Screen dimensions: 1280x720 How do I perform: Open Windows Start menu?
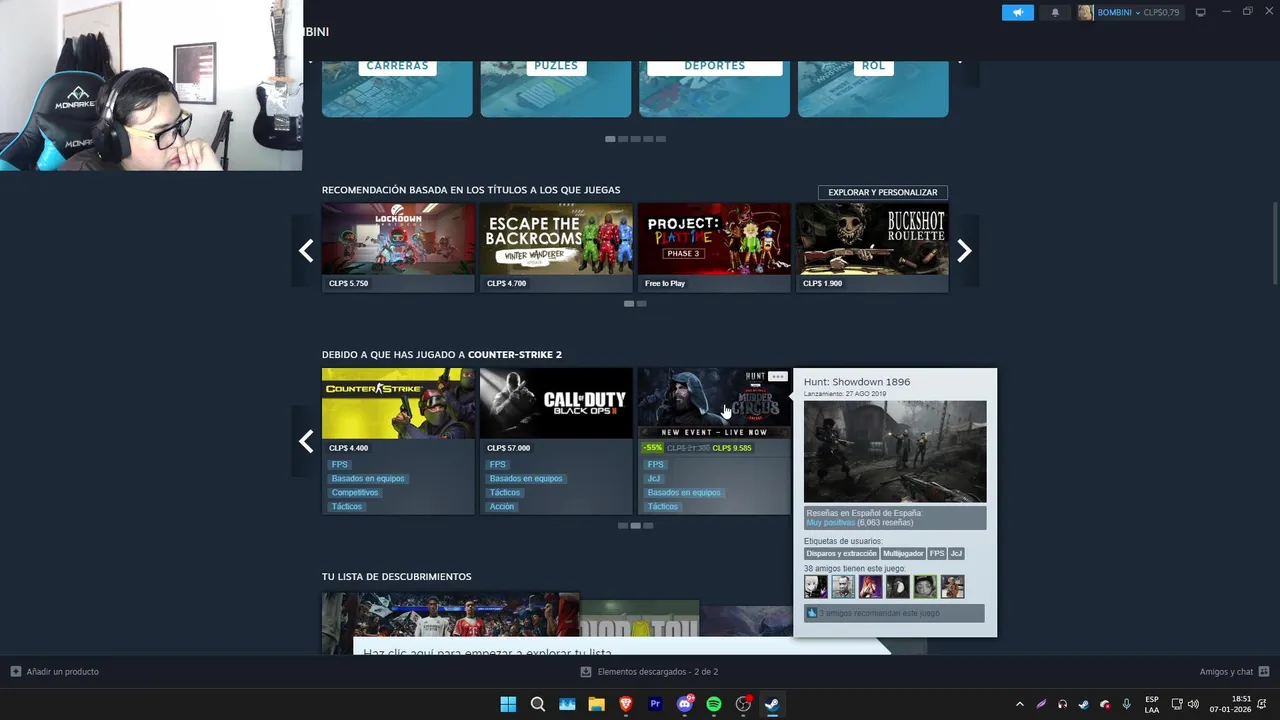coord(508,704)
